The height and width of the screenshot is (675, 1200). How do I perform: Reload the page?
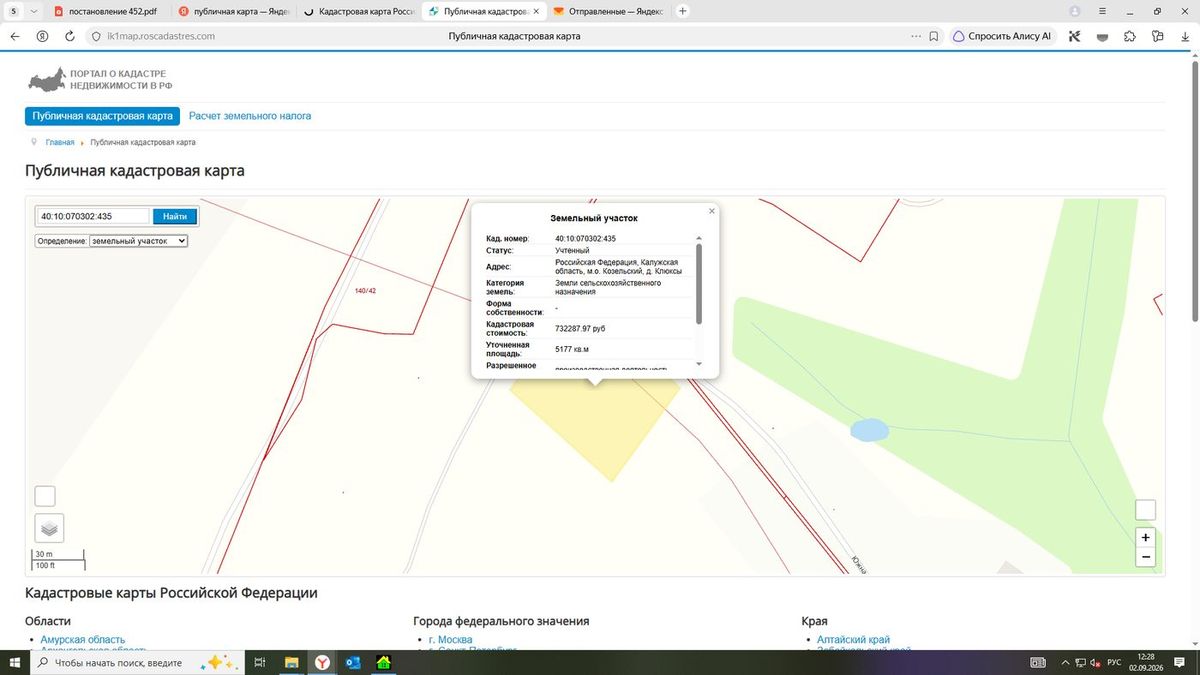70,35
